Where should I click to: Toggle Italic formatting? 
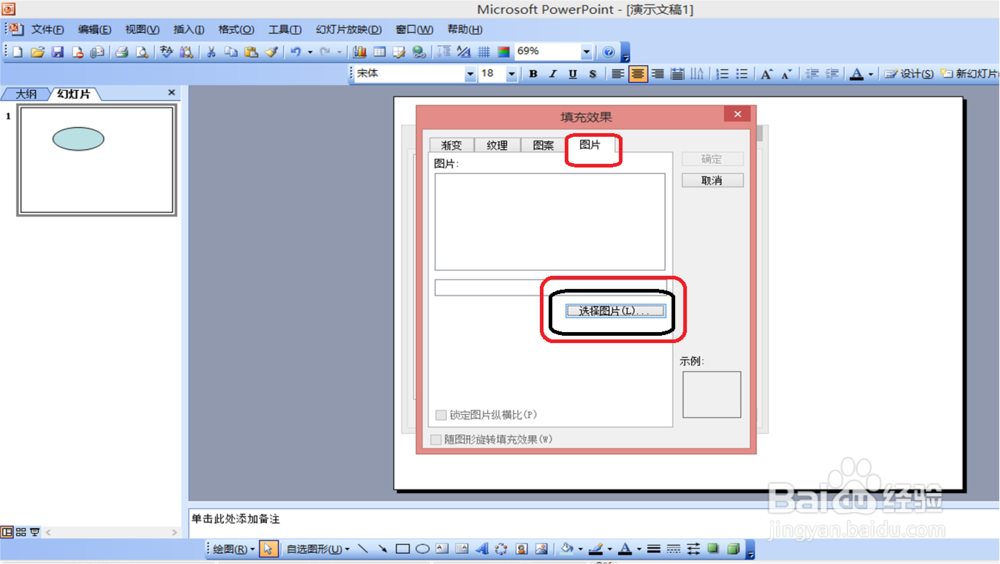tap(553, 74)
